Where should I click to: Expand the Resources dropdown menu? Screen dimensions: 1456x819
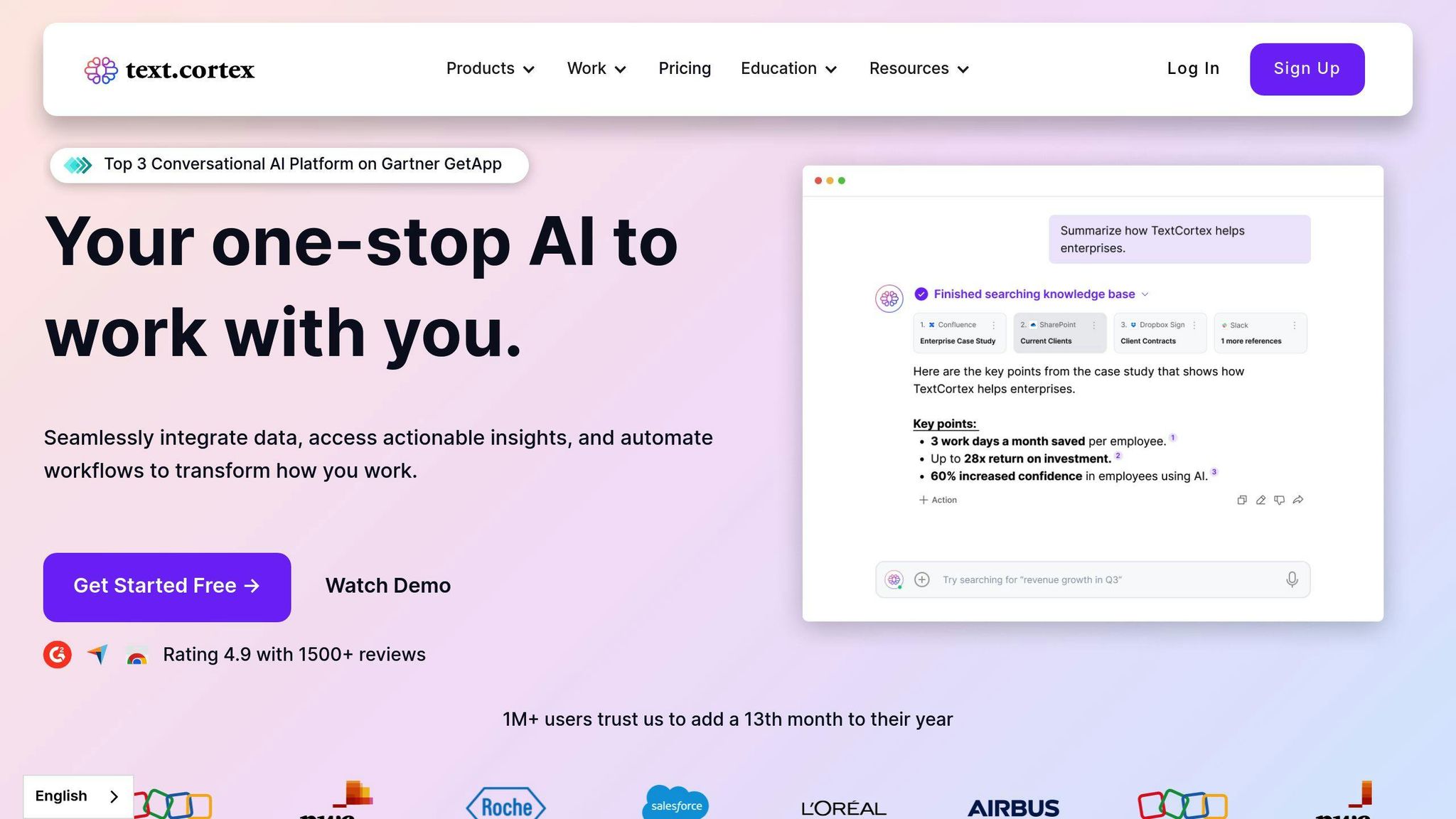click(919, 69)
